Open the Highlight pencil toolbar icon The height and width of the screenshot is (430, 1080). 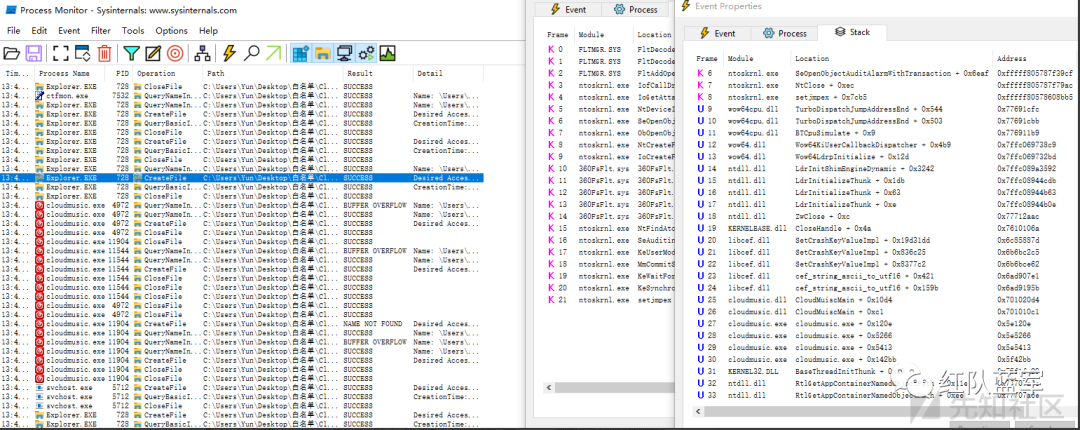[x=153, y=52]
